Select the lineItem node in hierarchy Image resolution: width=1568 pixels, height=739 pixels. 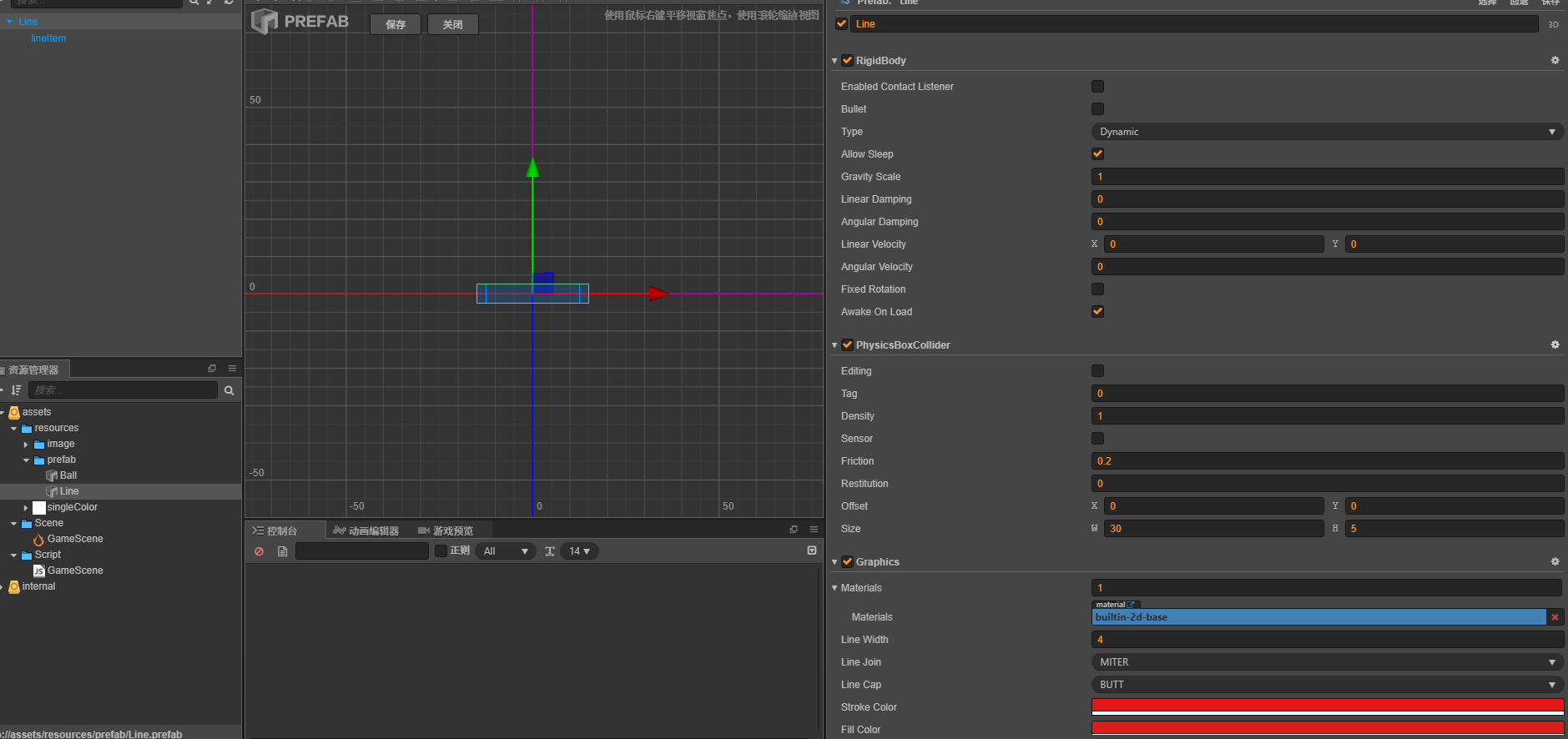[x=48, y=38]
